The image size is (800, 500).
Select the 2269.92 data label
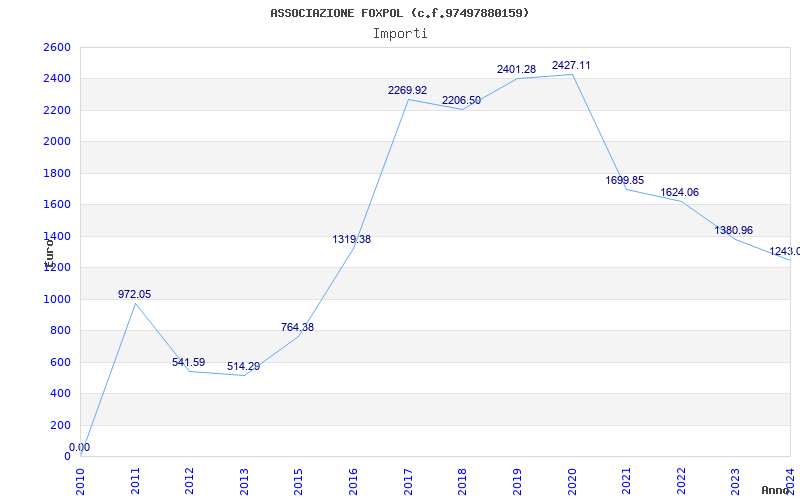pyautogui.click(x=408, y=90)
